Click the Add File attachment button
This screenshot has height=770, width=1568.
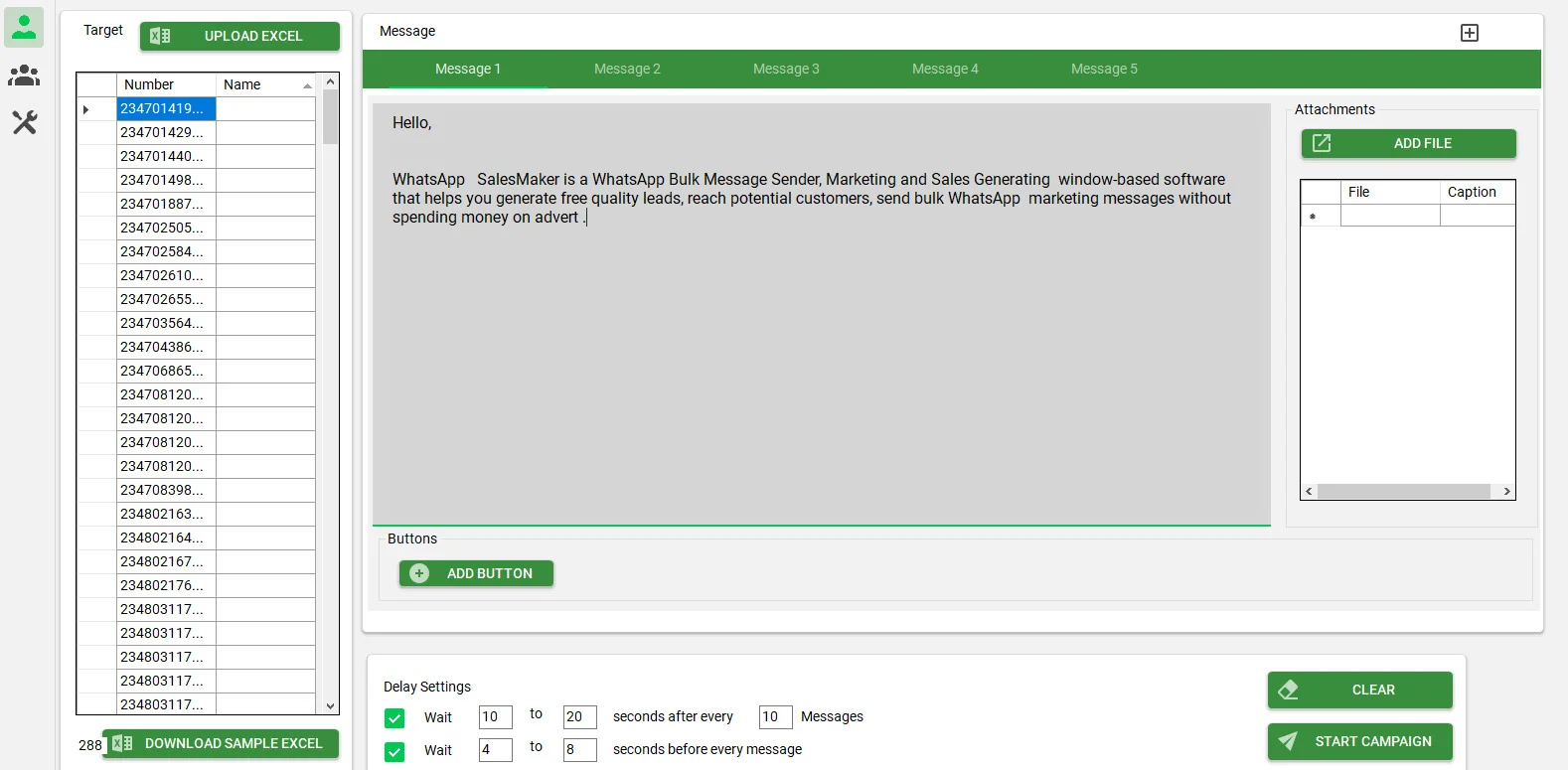tap(1408, 143)
